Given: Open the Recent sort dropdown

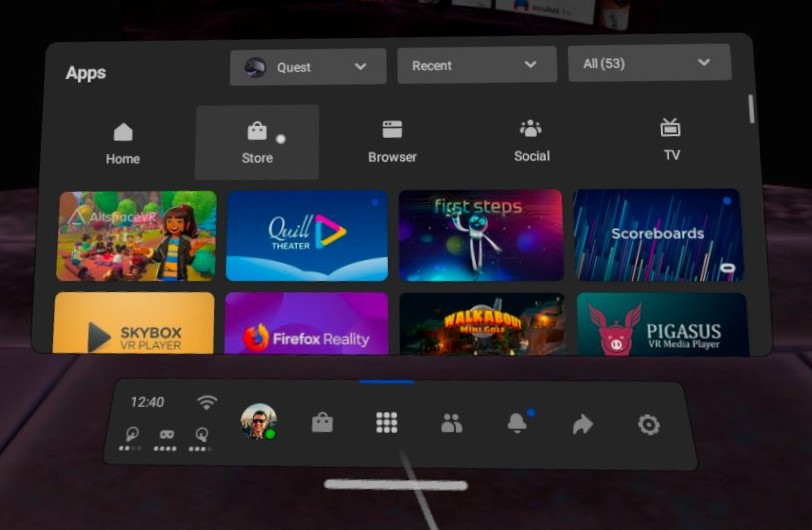Looking at the screenshot, I should point(475,65).
